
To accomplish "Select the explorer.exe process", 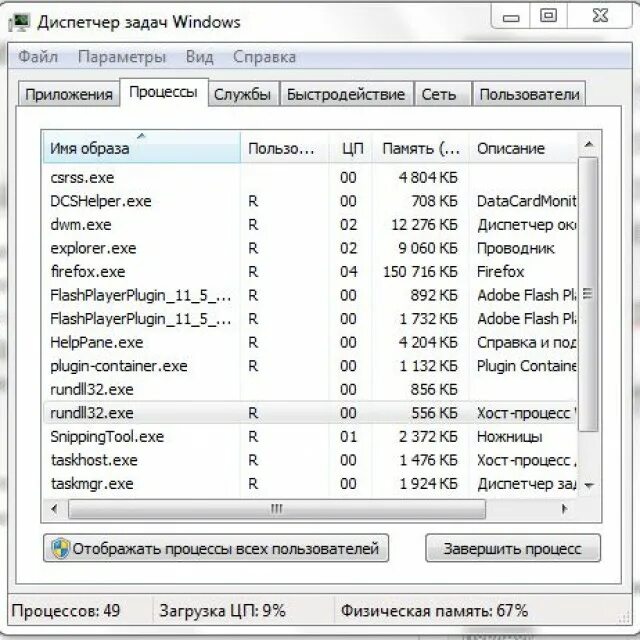I will pos(310,248).
